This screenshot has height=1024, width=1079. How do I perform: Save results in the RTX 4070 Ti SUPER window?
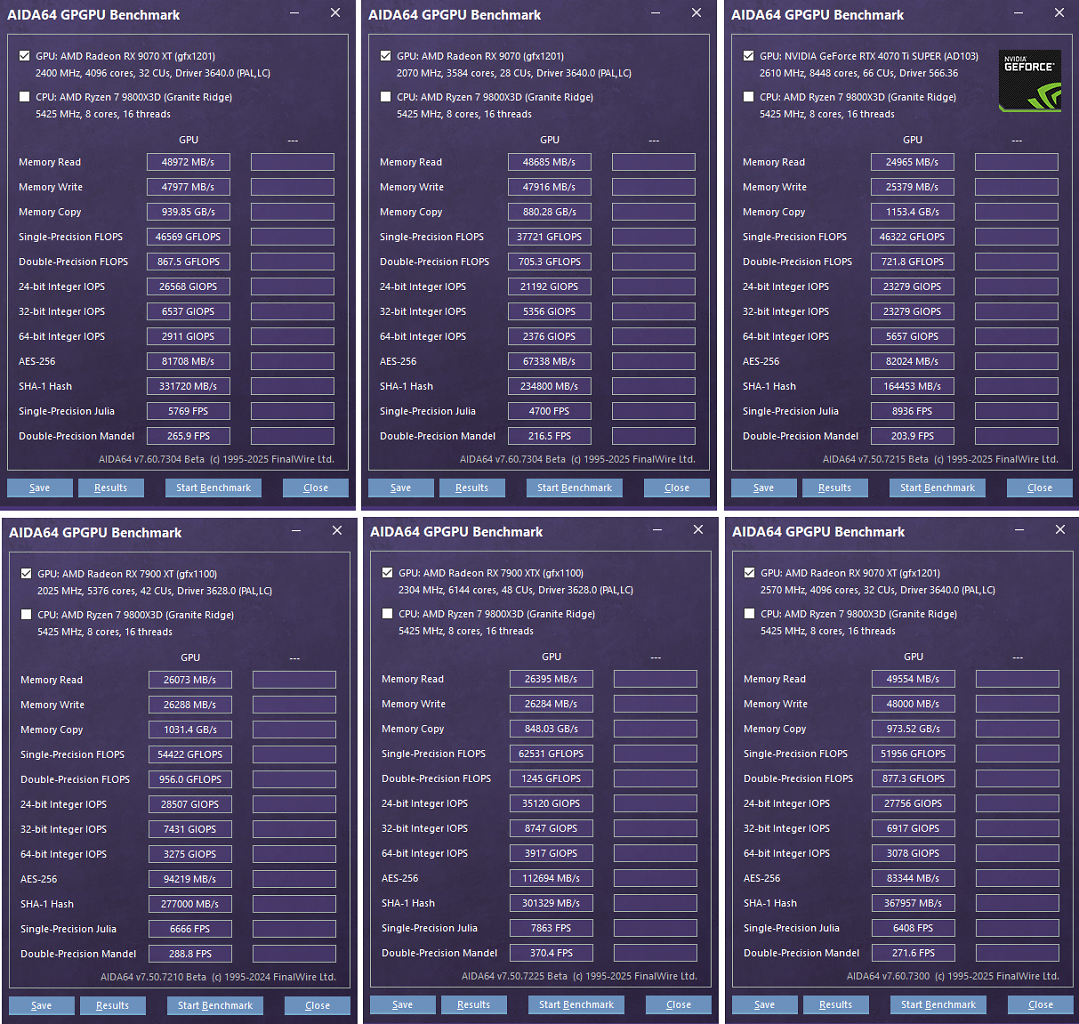point(764,488)
